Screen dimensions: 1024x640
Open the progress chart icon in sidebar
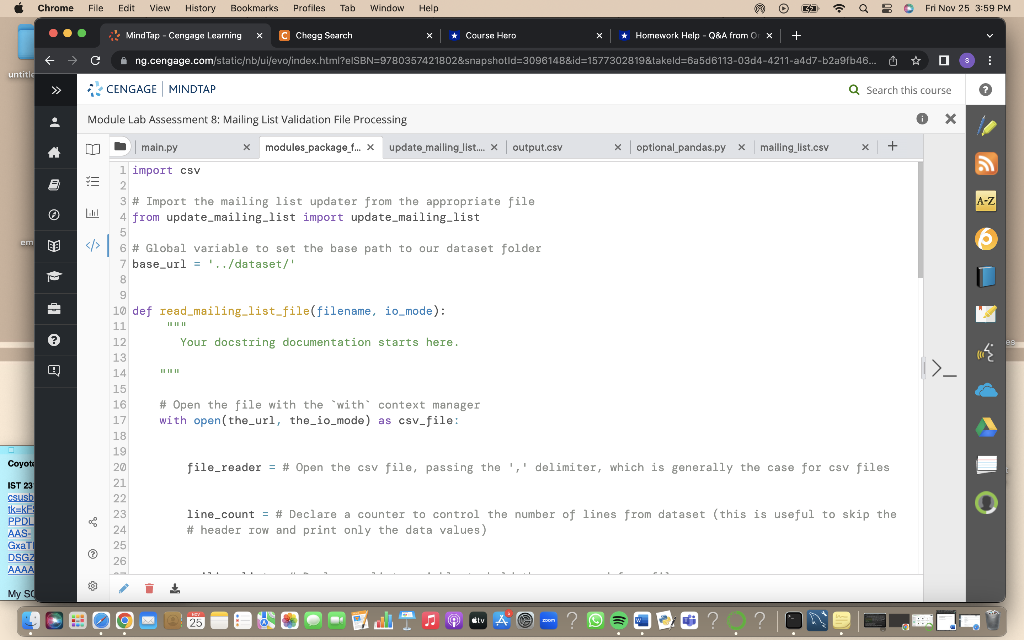pos(92,213)
